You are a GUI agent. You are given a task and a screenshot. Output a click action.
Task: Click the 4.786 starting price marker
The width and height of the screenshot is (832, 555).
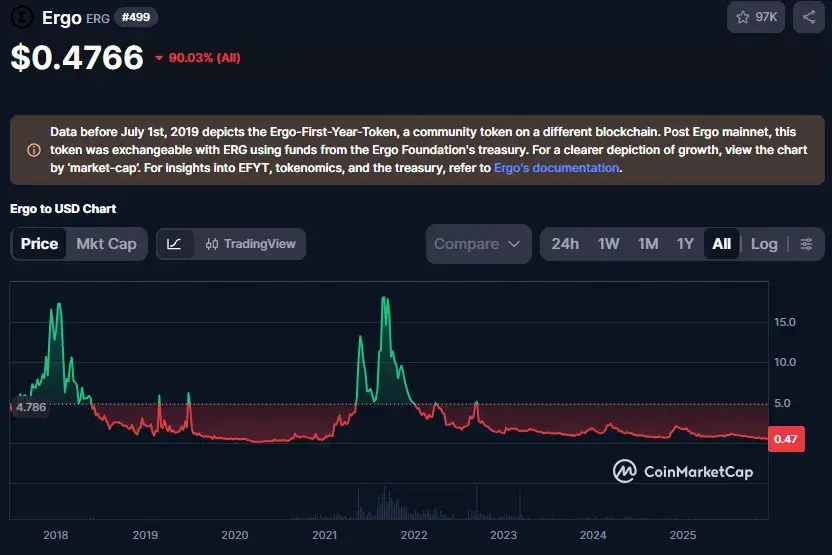30,407
